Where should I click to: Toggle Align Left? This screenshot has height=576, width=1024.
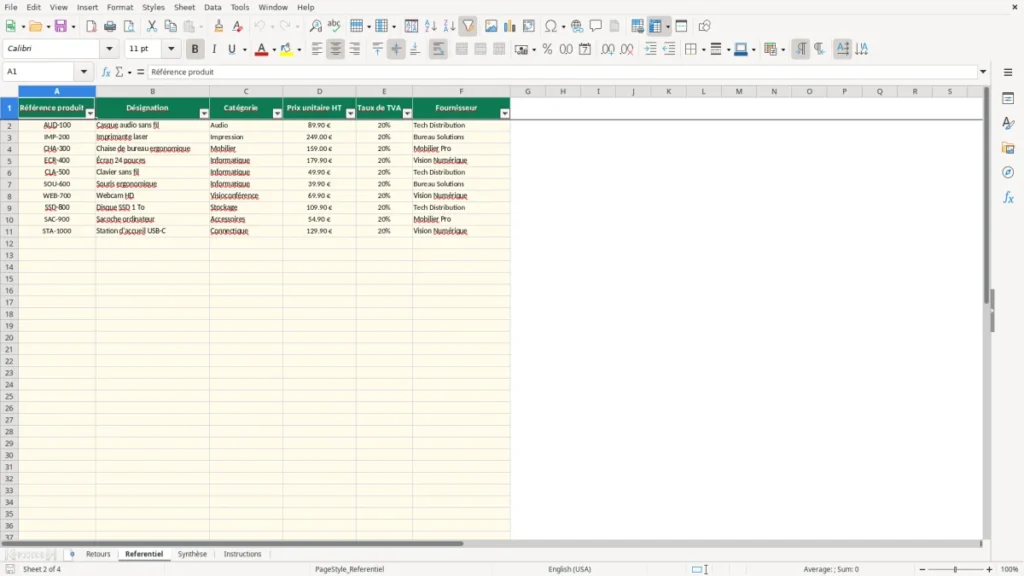[317, 49]
